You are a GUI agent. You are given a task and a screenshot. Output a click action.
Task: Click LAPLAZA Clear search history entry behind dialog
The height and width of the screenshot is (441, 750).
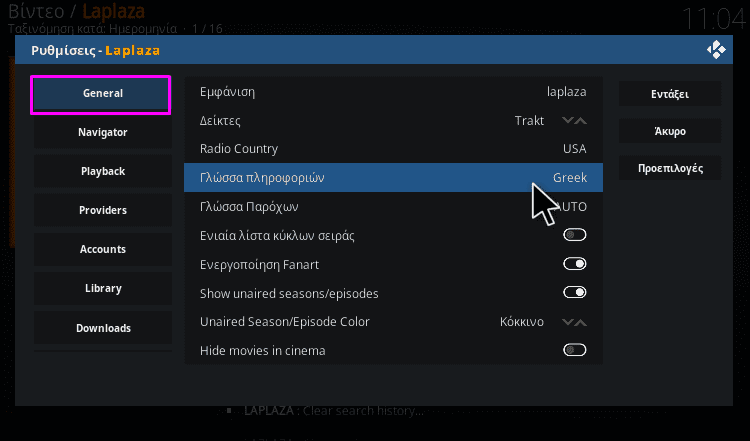(x=333, y=411)
